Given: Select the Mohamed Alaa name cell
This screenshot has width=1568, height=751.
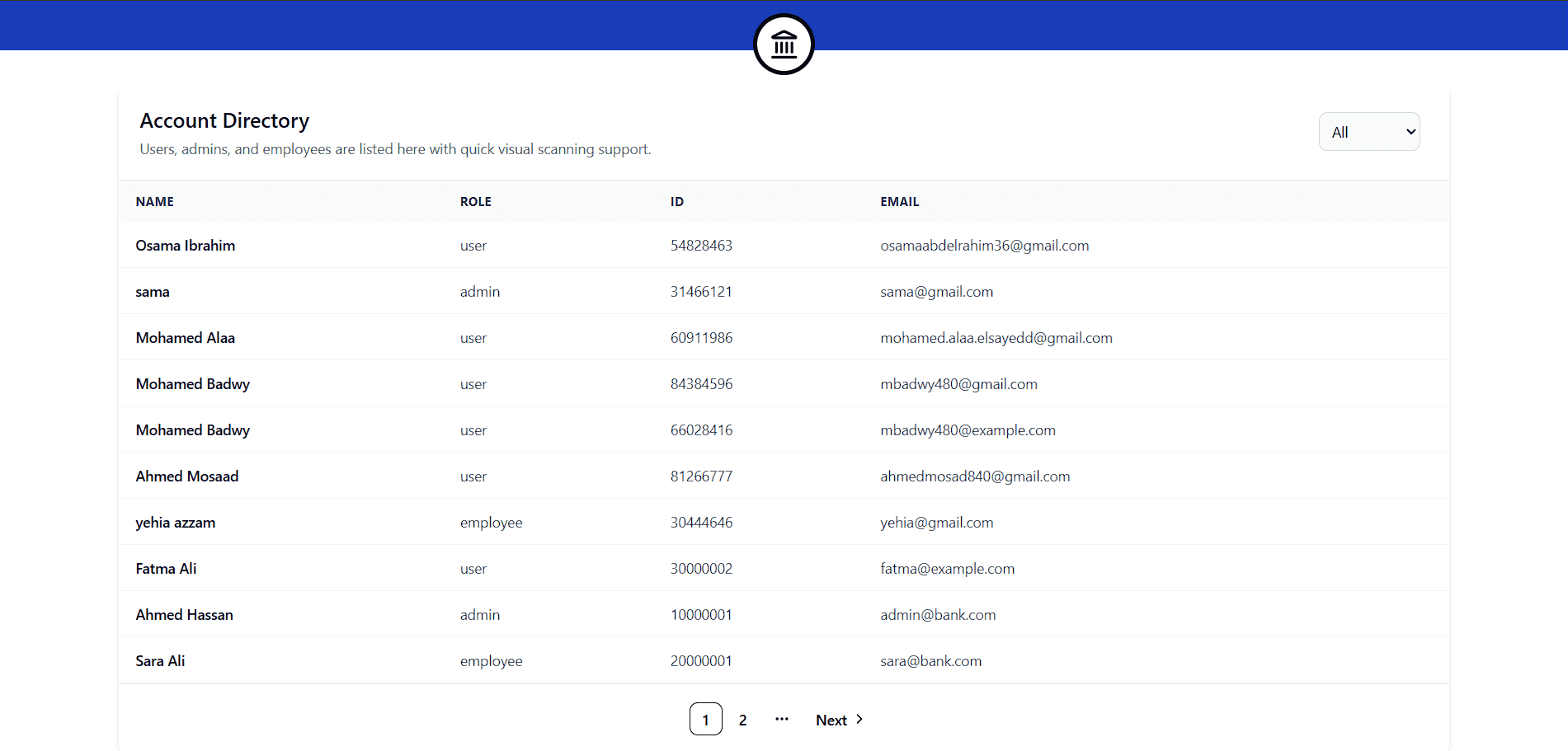Looking at the screenshot, I should pos(186,338).
